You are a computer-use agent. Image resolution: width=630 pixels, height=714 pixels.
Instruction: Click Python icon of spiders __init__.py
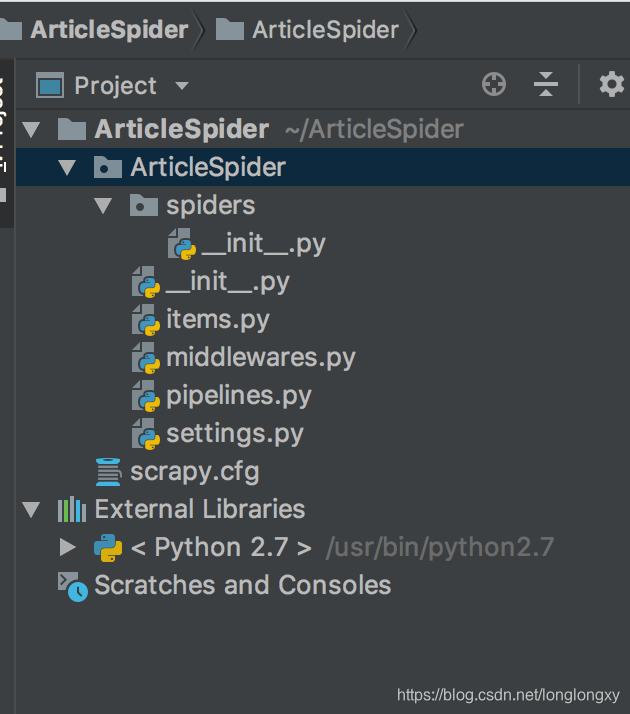point(182,244)
